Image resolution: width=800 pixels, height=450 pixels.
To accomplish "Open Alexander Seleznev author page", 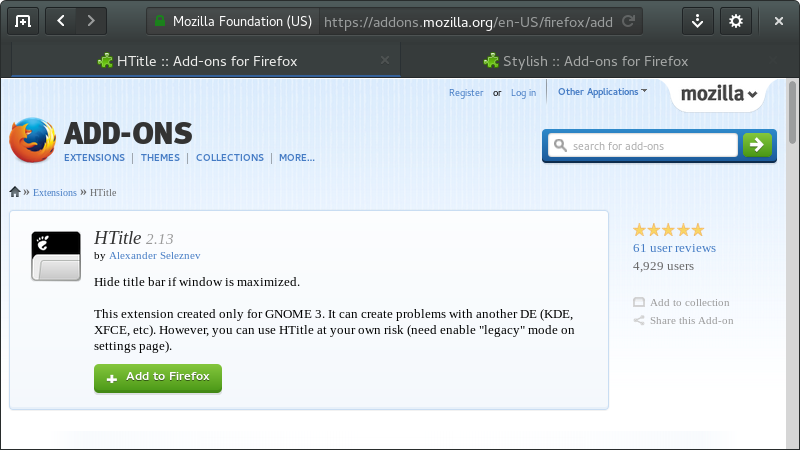I will (x=155, y=256).
